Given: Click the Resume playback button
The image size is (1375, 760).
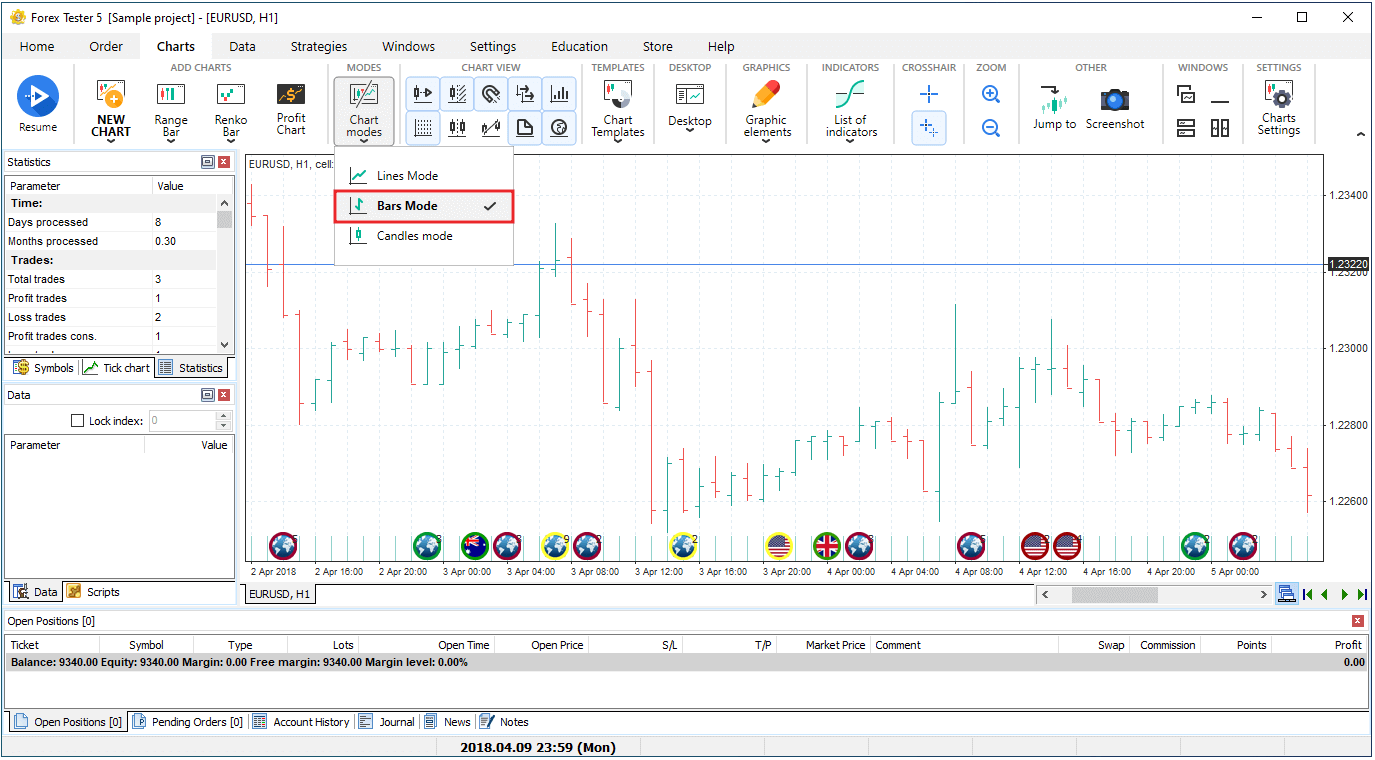Looking at the screenshot, I should 38,104.
